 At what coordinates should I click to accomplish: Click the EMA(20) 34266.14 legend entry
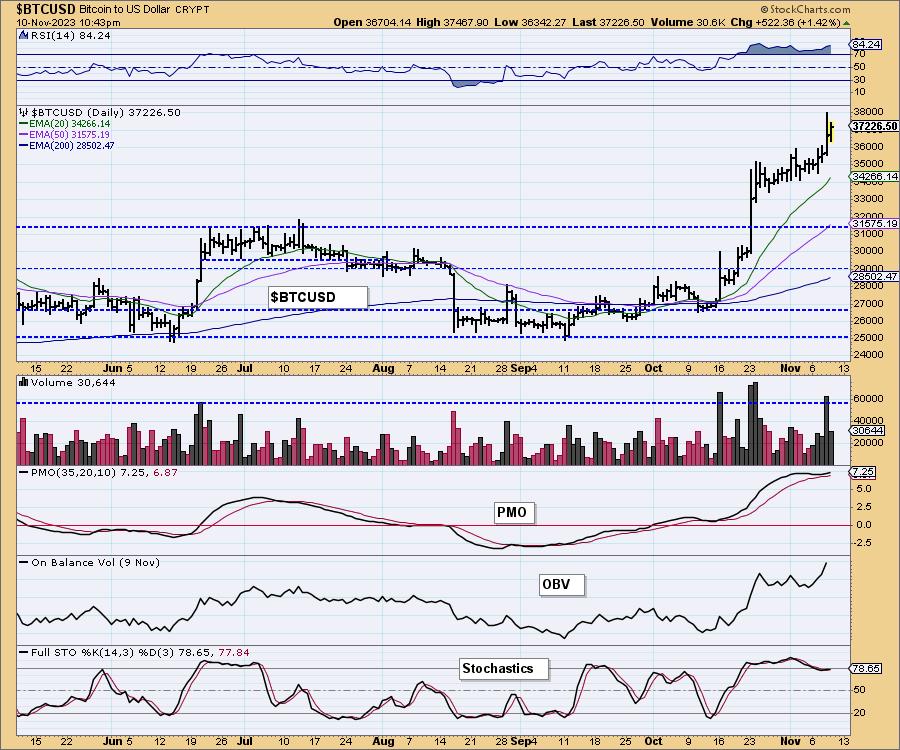[65, 123]
